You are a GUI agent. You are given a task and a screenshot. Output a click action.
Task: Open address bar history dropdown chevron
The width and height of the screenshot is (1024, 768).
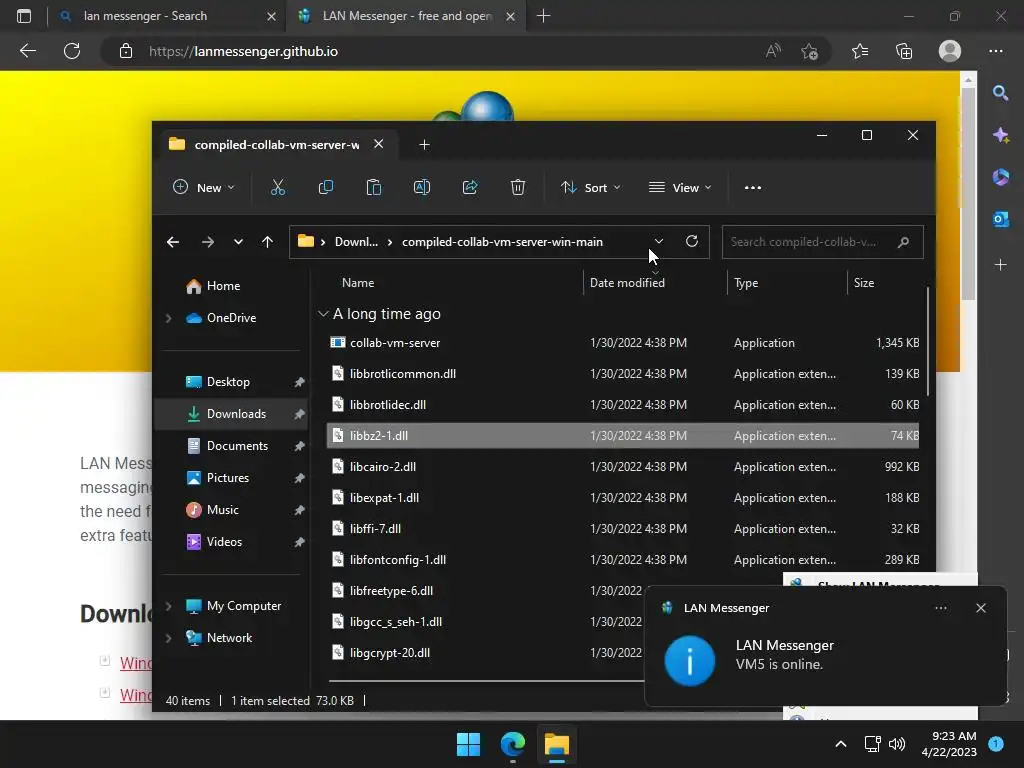click(659, 242)
